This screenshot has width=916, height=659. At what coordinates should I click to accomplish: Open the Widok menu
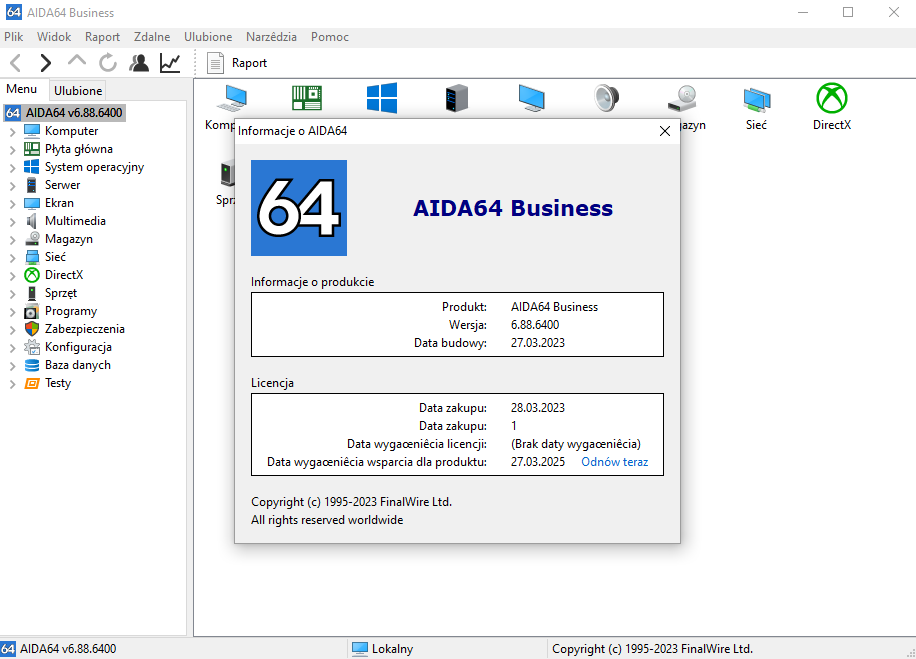[x=54, y=37]
